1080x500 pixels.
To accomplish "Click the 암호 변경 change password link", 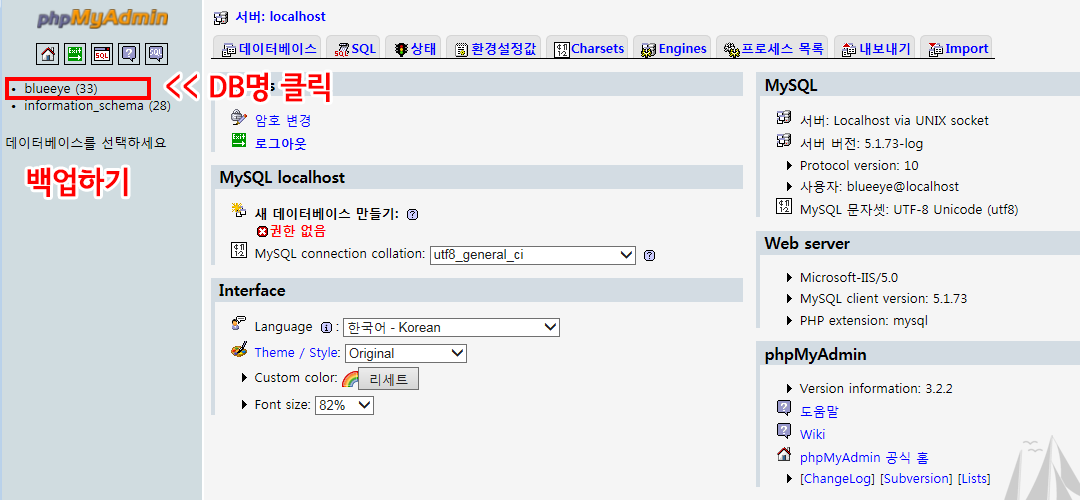I will coord(283,120).
